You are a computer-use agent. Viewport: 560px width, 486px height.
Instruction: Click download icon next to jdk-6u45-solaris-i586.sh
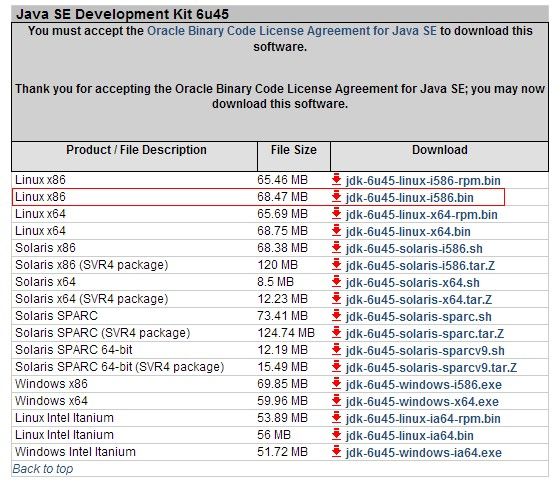336,248
